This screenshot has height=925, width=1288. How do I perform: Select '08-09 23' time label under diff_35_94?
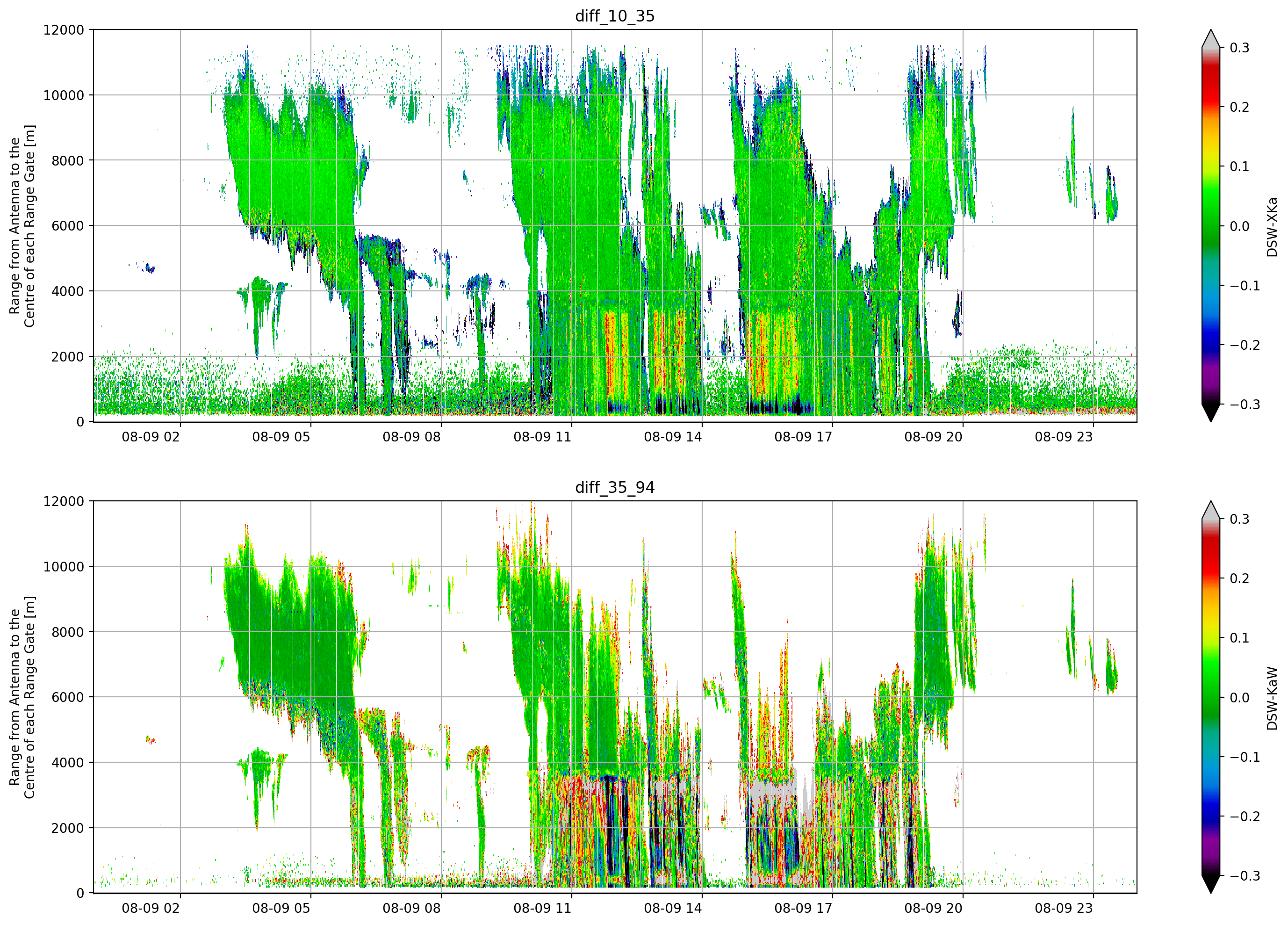(1064, 909)
